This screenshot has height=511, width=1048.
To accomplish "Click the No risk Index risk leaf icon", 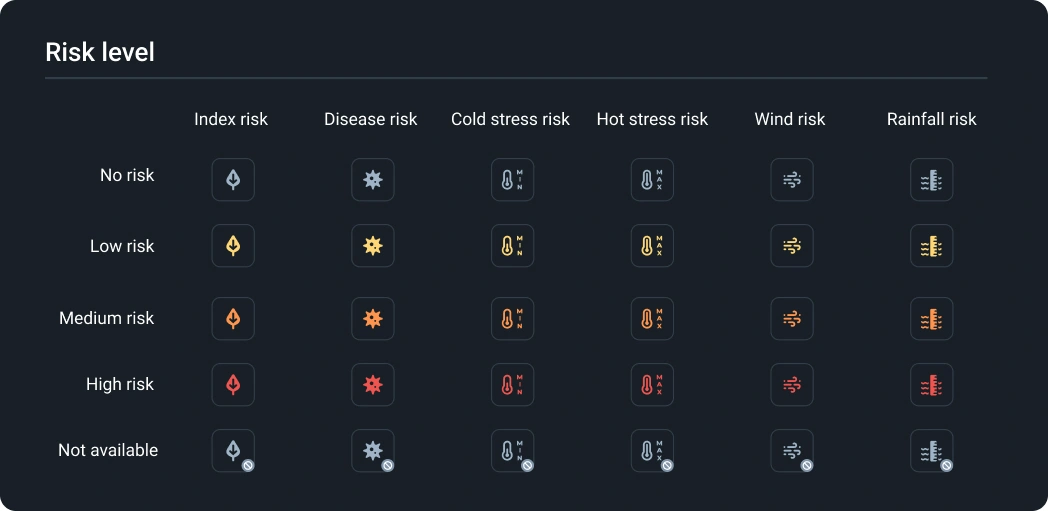I will (233, 180).
